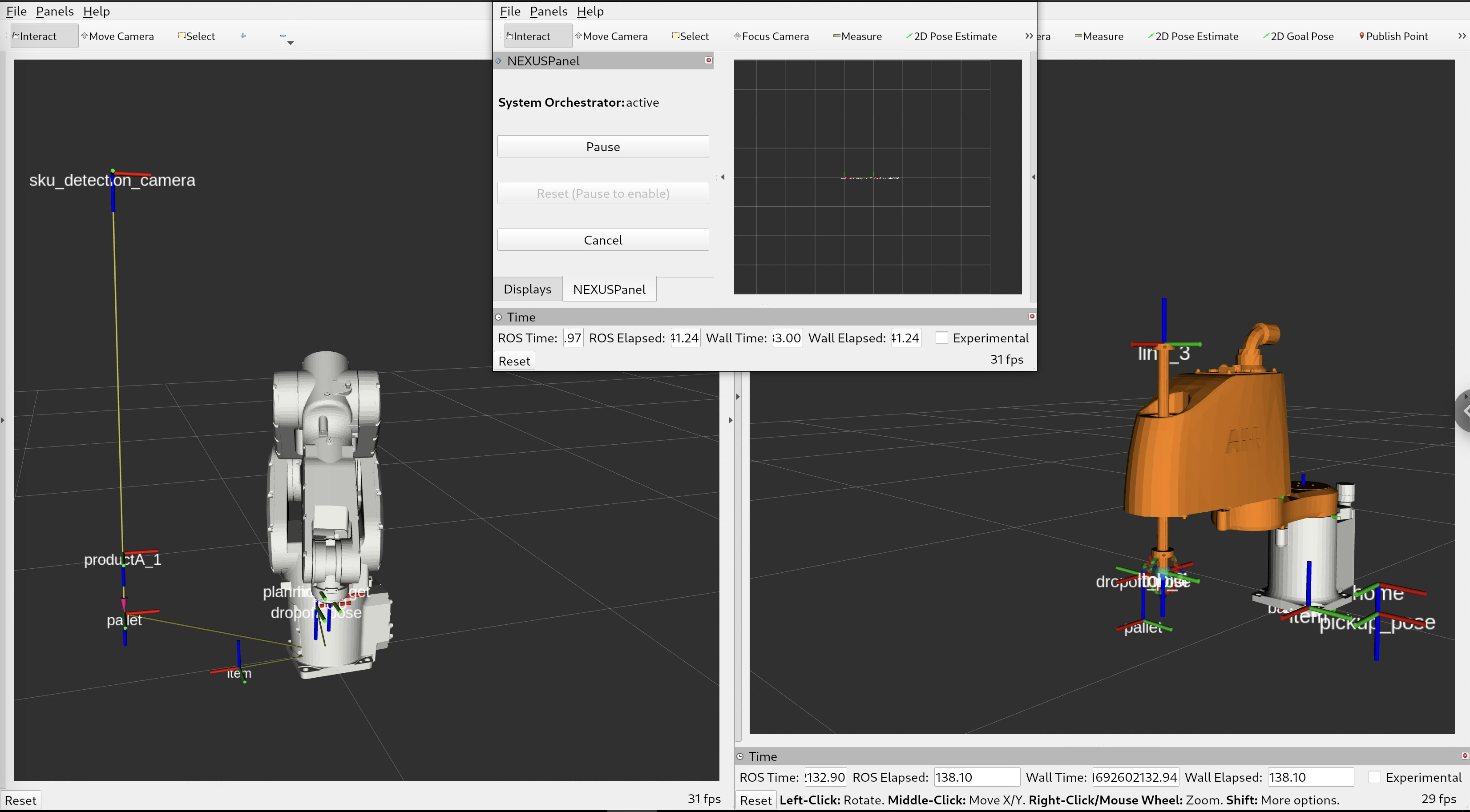Screen dimensions: 1470x812
Task: Open Panels menu in middle window
Action: coord(548,12)
